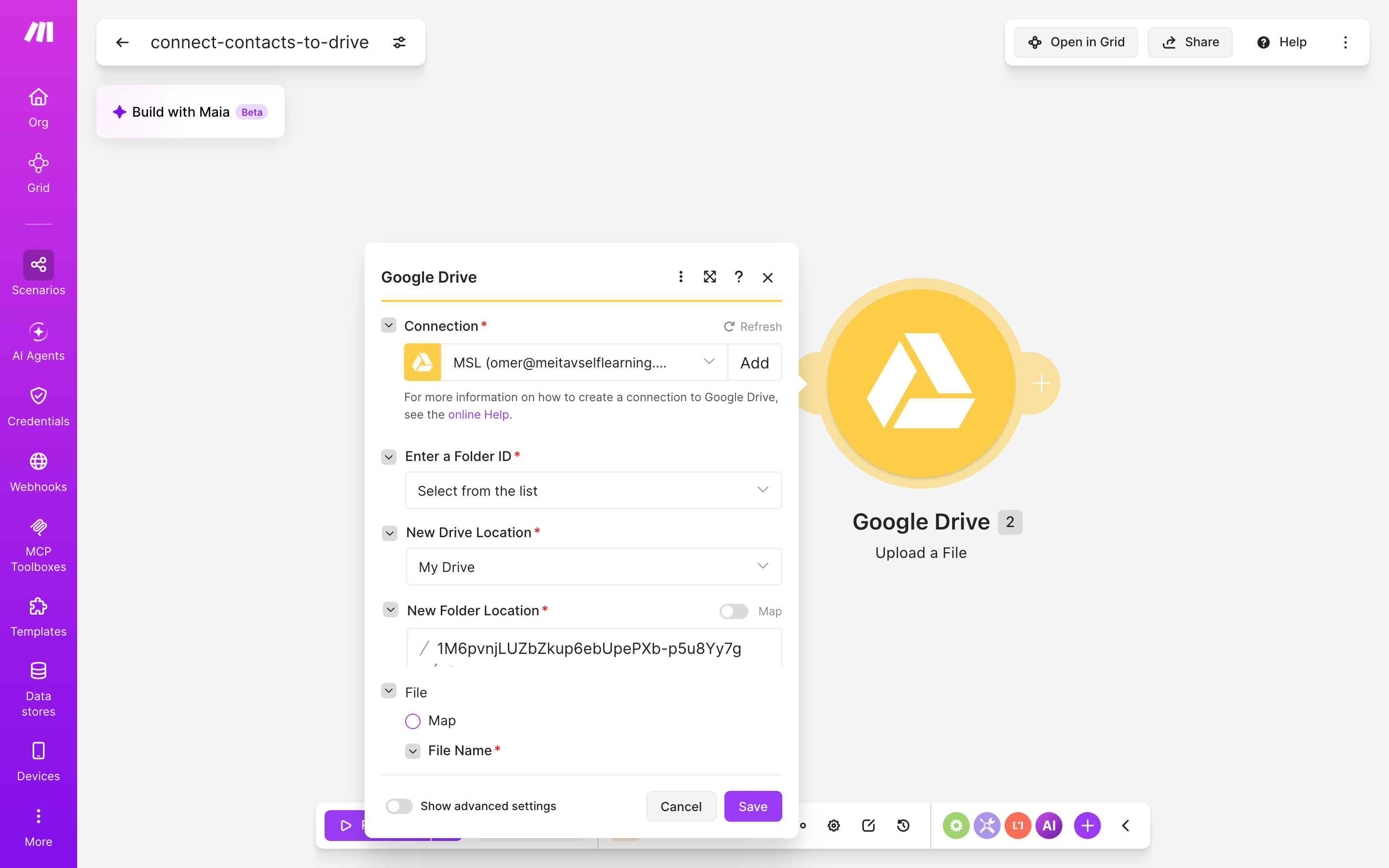Click the Make logo in the sidebar
1389x868 pixels.
(x=39, y=32)
